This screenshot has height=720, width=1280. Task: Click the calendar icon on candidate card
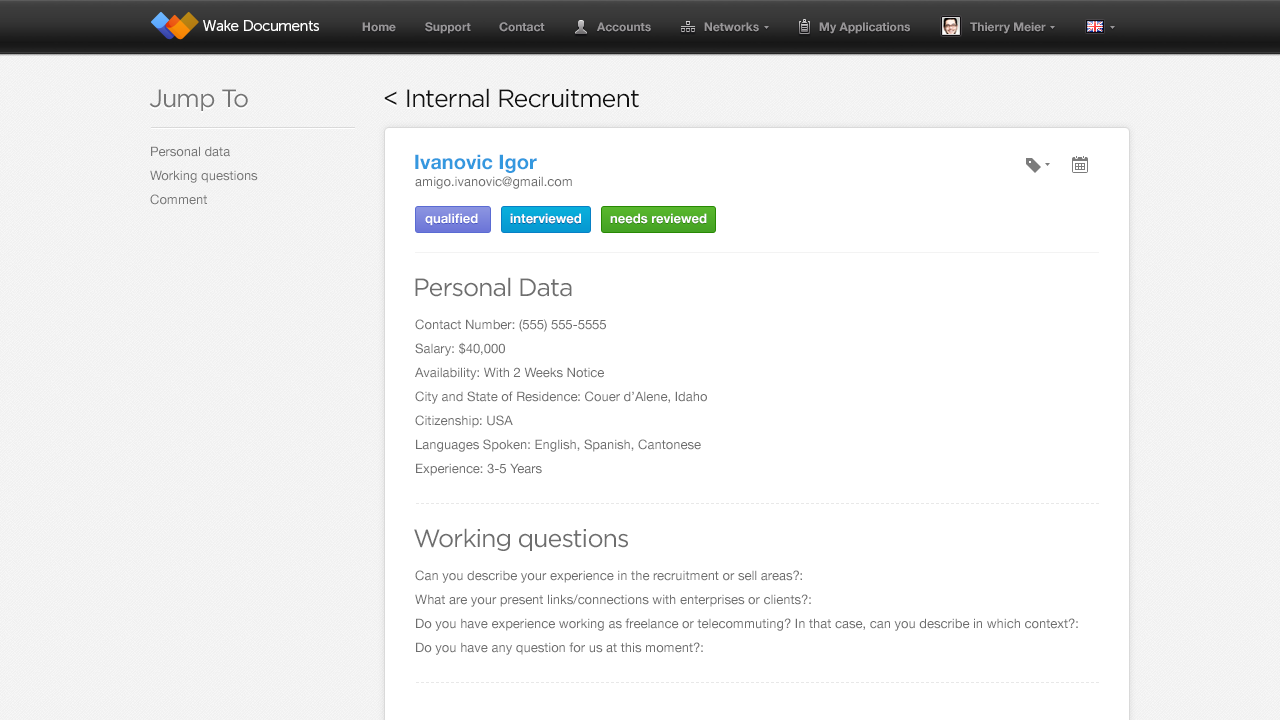coord(1080,165)
